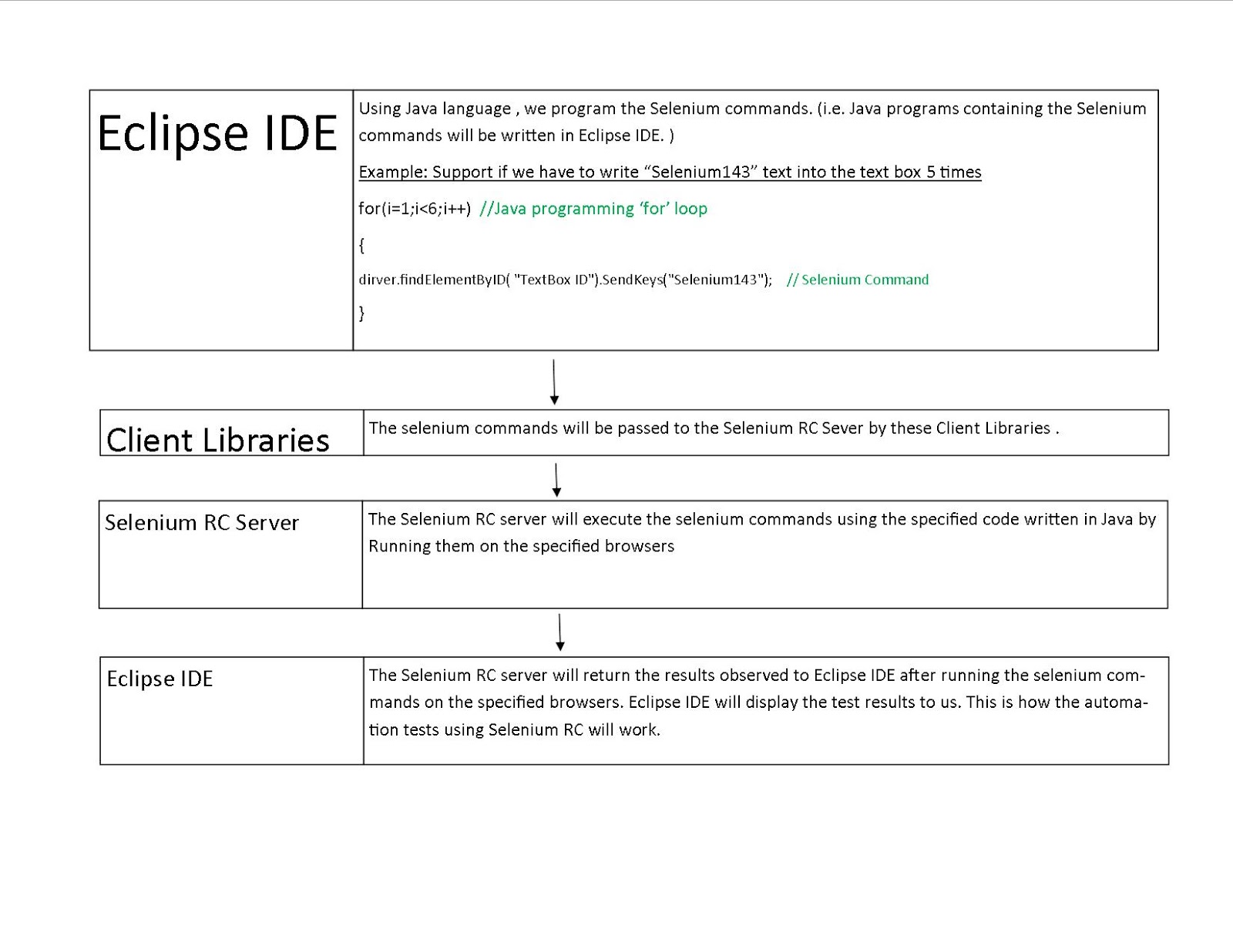Viewport: 1233px width, 952px height.
Task: Click the "mands on the specified browsers" line
Action: coord(758,702)
